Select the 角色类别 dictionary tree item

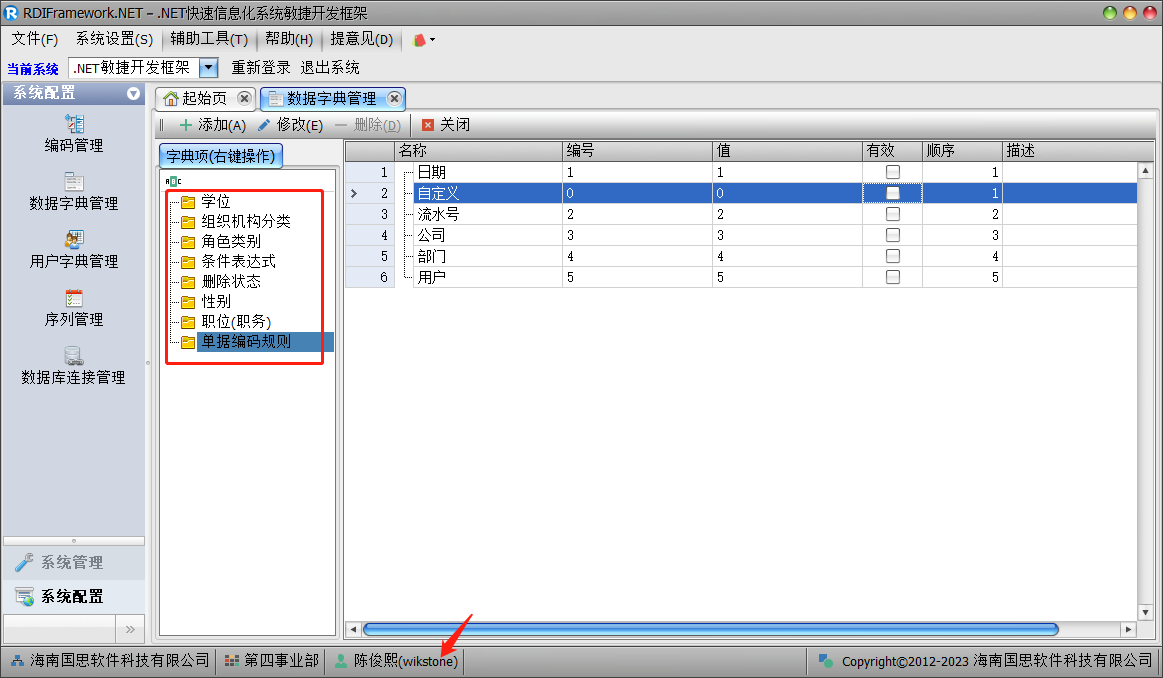pos(231,241)
